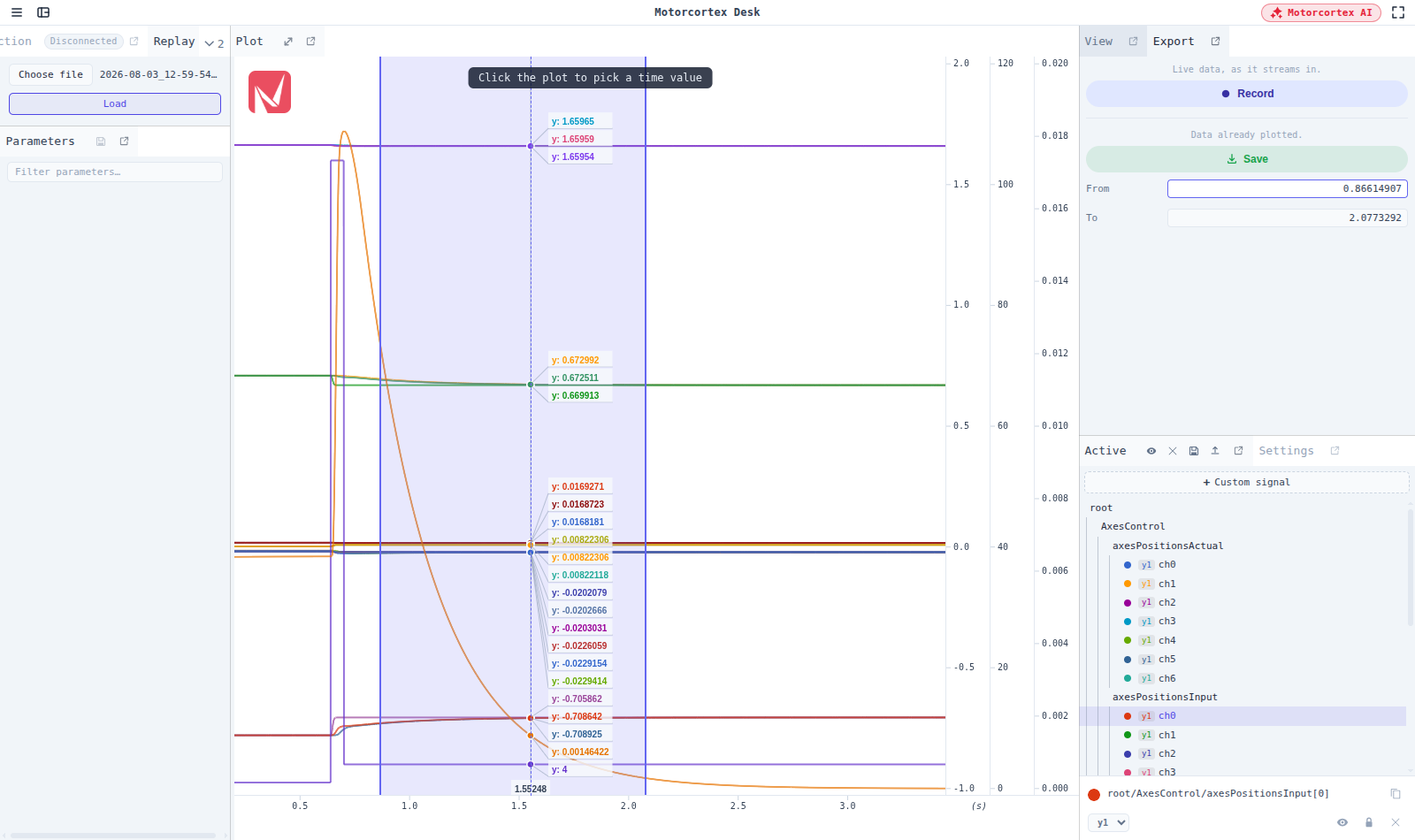Viewport: 1415px width, 840px height.
Task: Pop out the Plot panel to new window
Action: tap(311, 42)
